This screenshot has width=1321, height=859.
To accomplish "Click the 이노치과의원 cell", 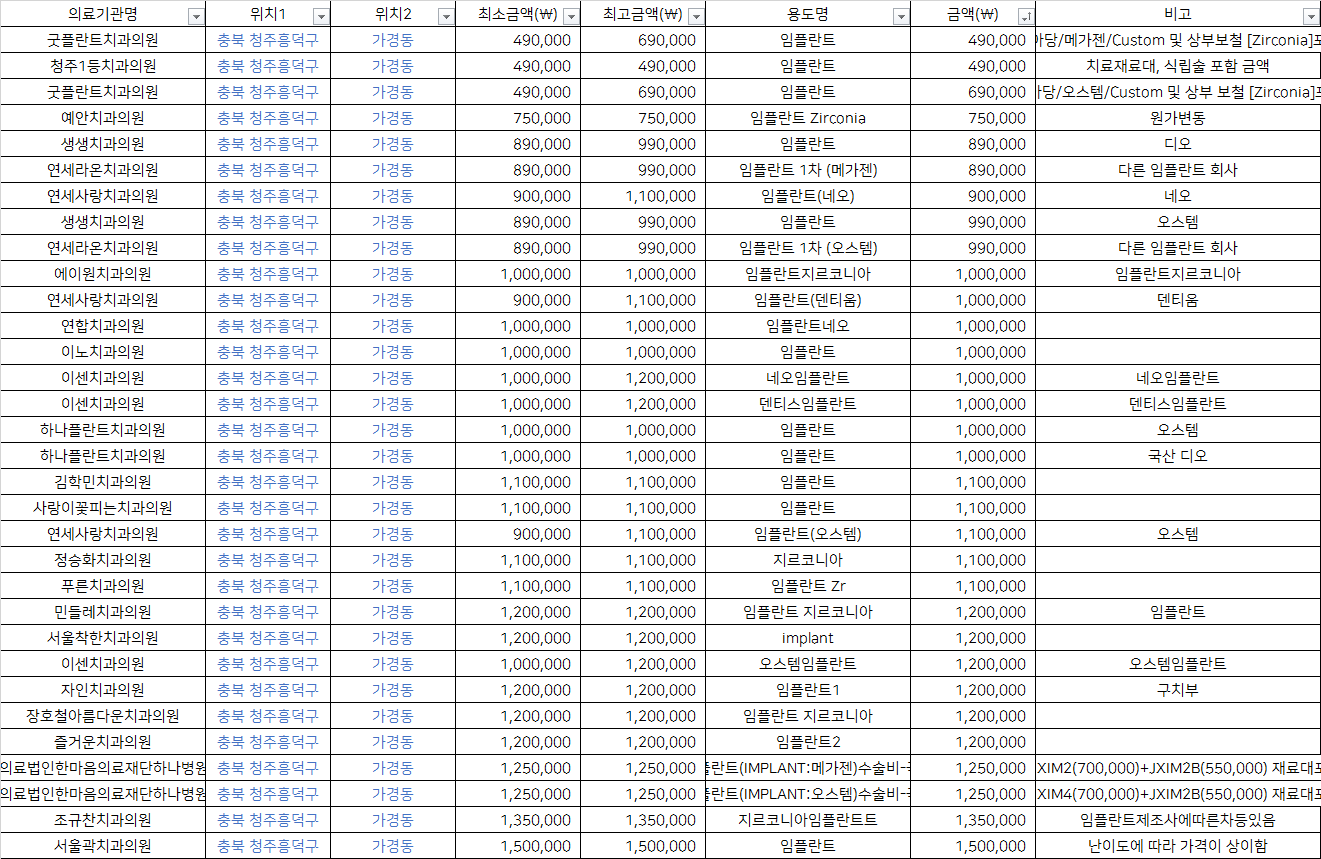I will click(103, 352).
